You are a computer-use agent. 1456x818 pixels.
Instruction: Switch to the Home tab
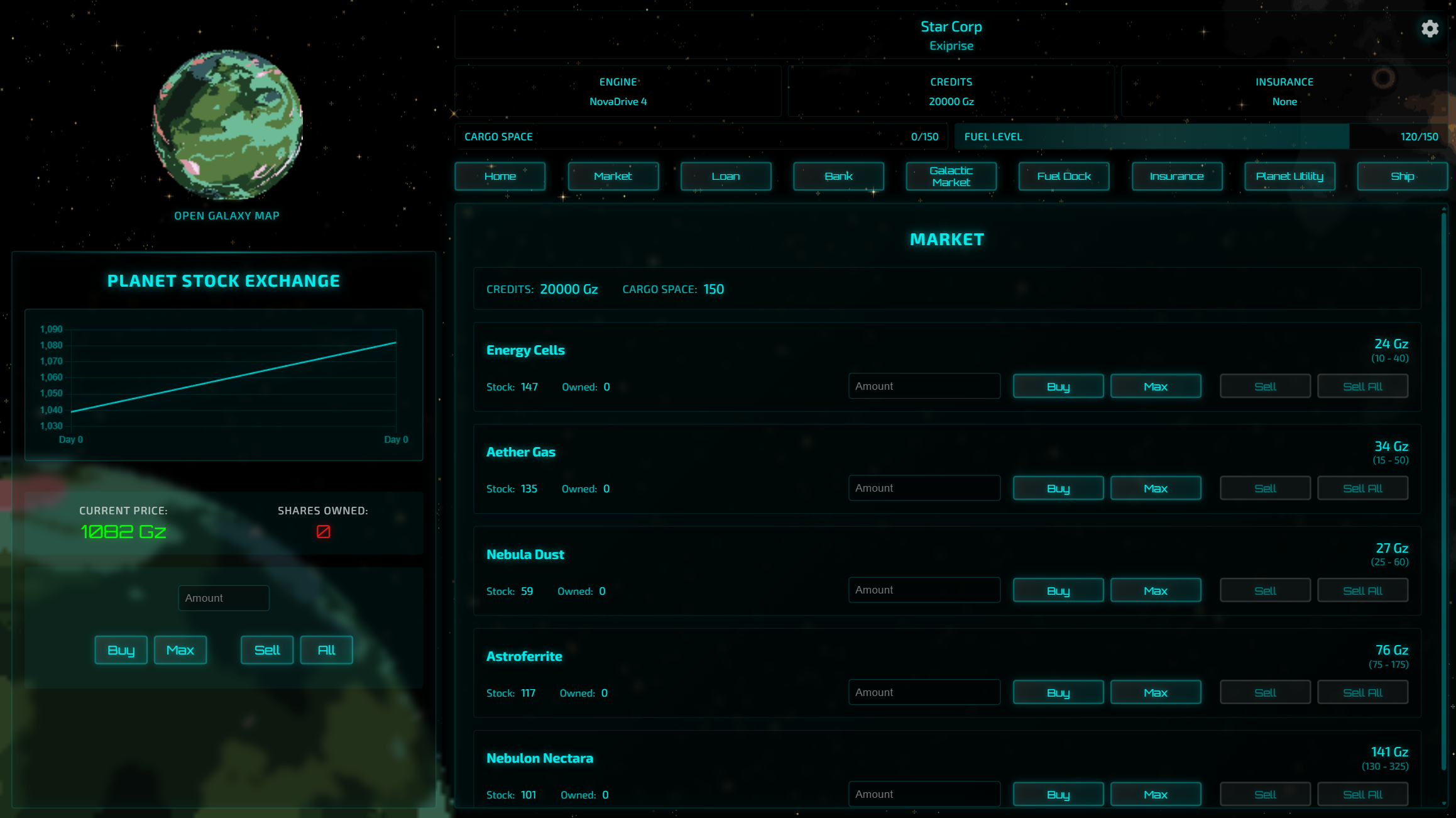click(x=500, y=176)
